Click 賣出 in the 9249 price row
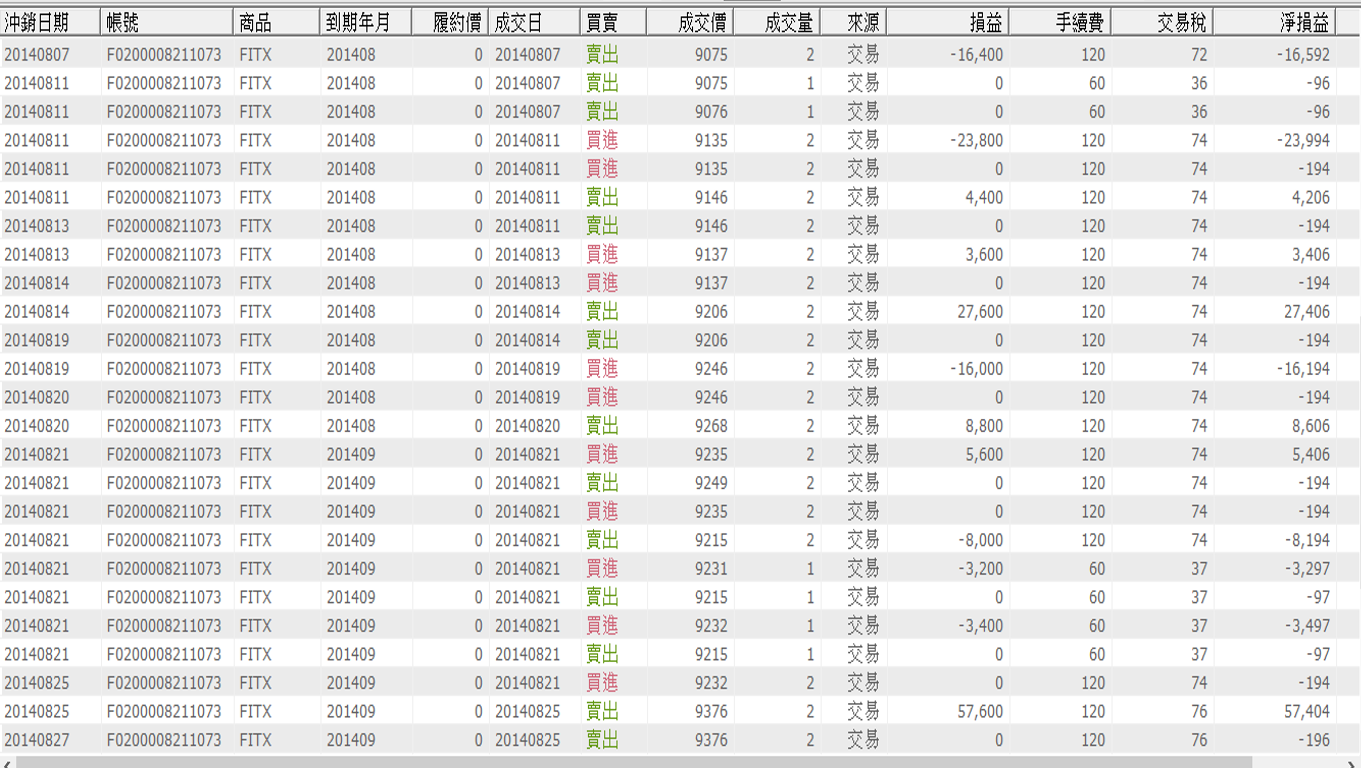 pos(602,483)
